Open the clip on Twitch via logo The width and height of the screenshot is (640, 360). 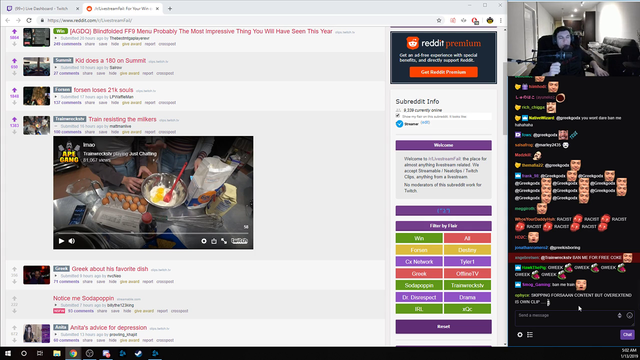239,241
